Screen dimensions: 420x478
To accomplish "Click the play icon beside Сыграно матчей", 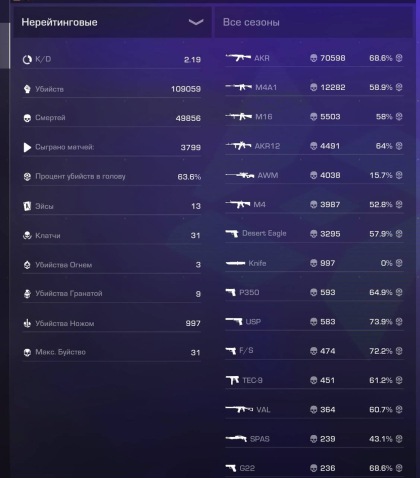I will point(27,147).
